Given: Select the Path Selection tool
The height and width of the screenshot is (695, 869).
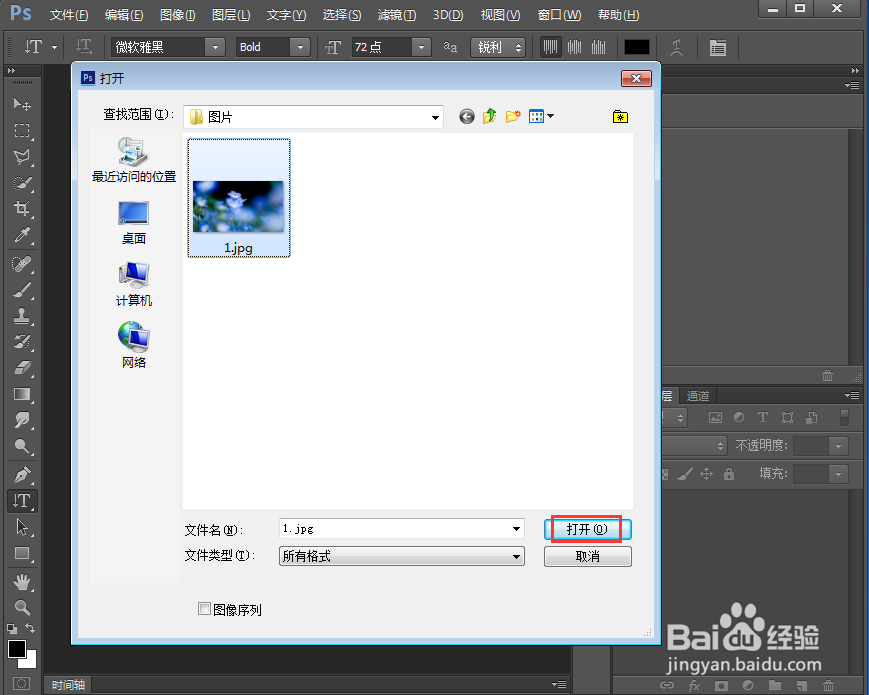Looking at the screenshot, I should 22,527.
